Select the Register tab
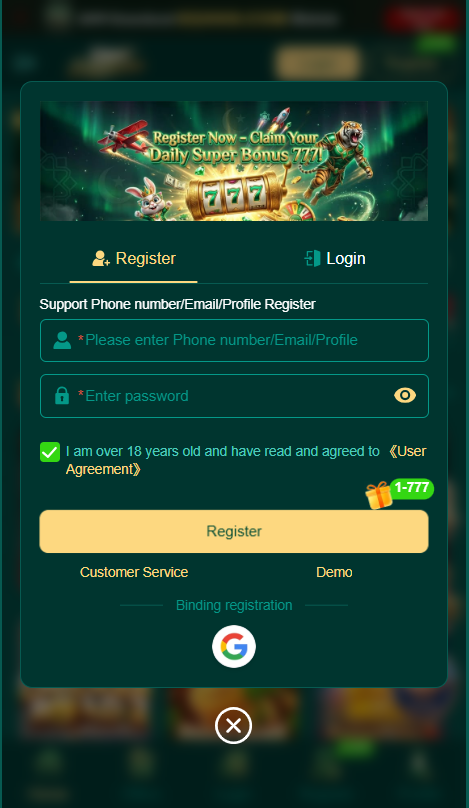The image size is (469, 808). (134, 259)
